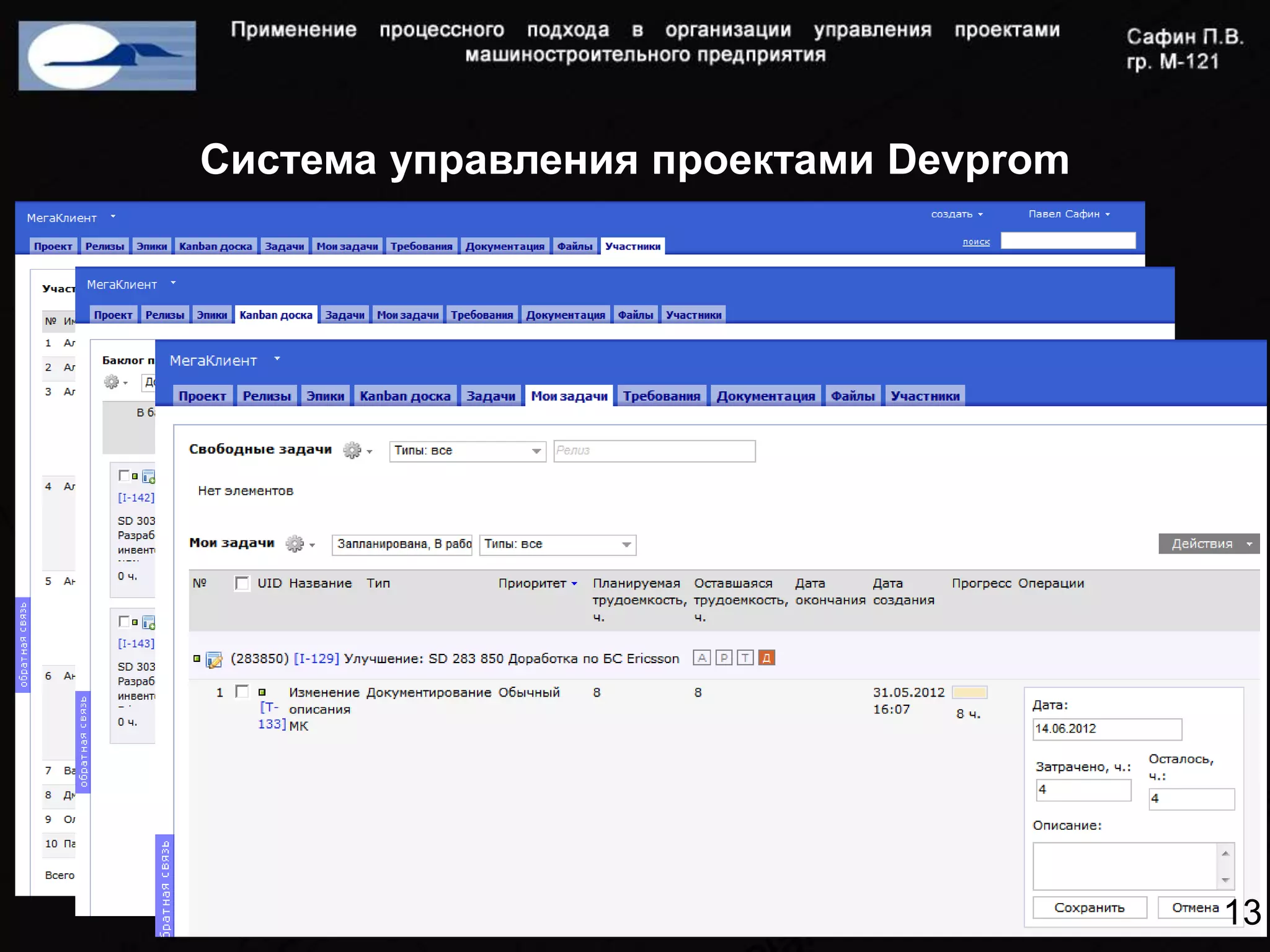Open [I-143] link in Kanban window

tap(136, 643)
